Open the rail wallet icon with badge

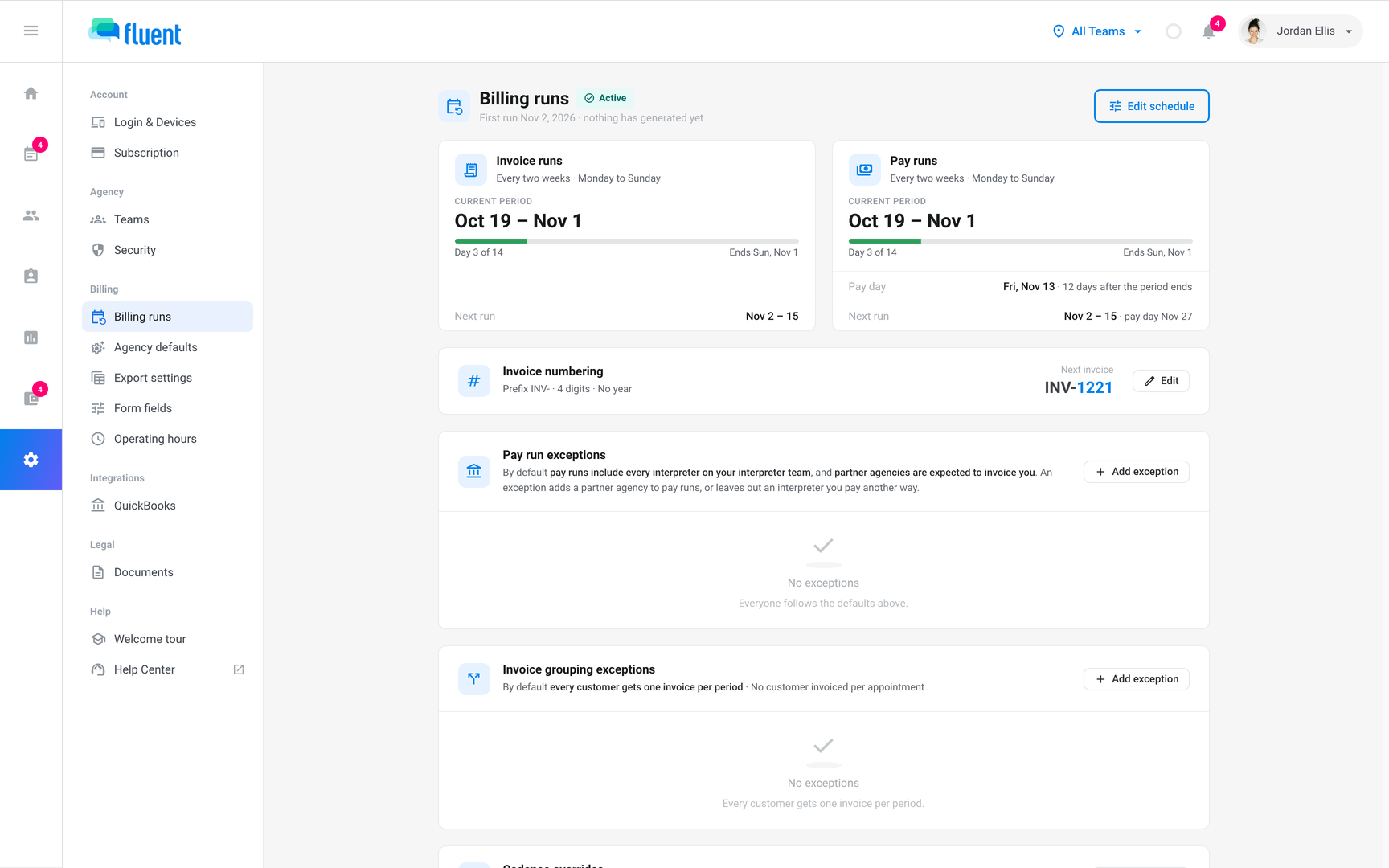[31, 399]
